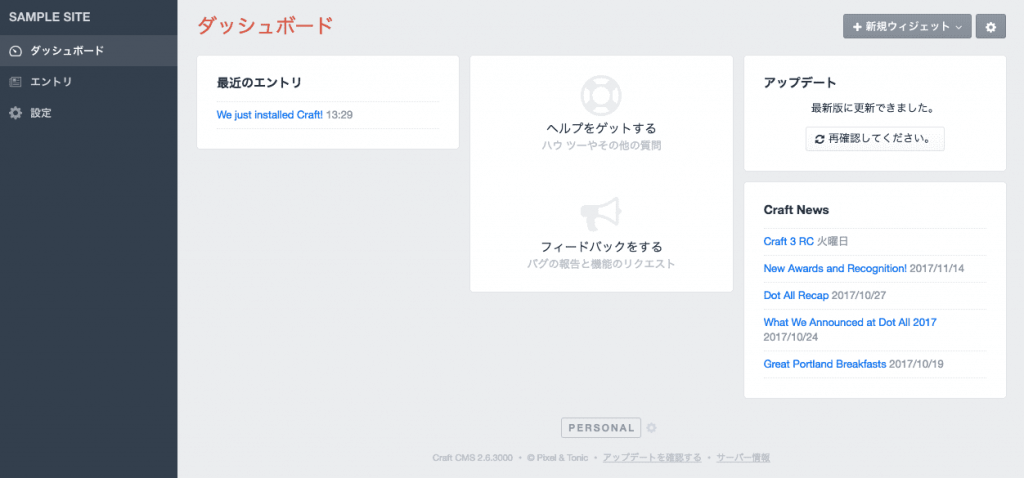Screen dimensions: 1024x478
Task: Select エントリ in the sidebar
Action: tap(51, 81)
